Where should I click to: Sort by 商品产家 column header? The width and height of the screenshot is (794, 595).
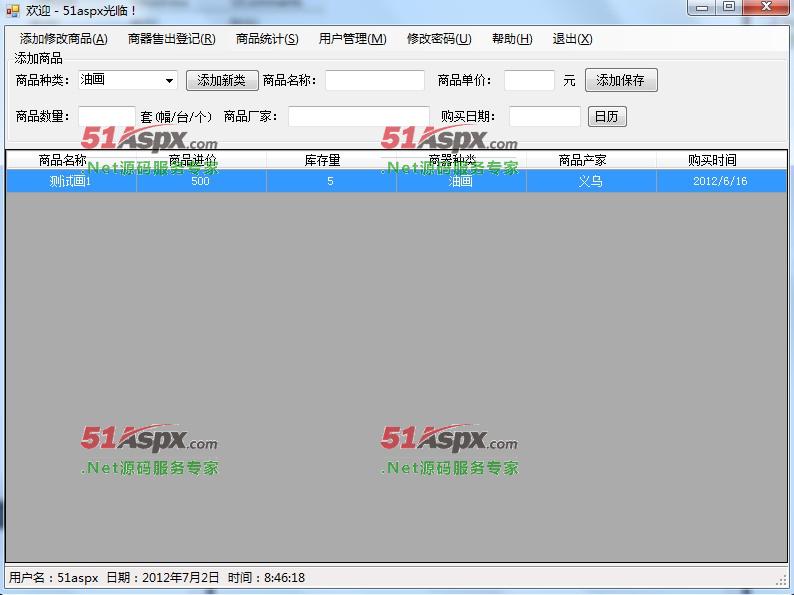pos(591,160)
